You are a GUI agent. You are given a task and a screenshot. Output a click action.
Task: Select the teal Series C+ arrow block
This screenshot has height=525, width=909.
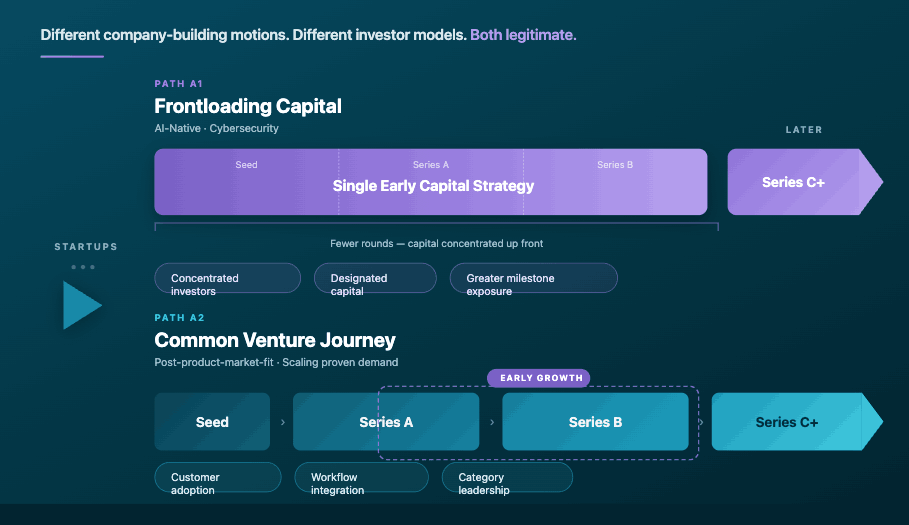tap(797, 422)
